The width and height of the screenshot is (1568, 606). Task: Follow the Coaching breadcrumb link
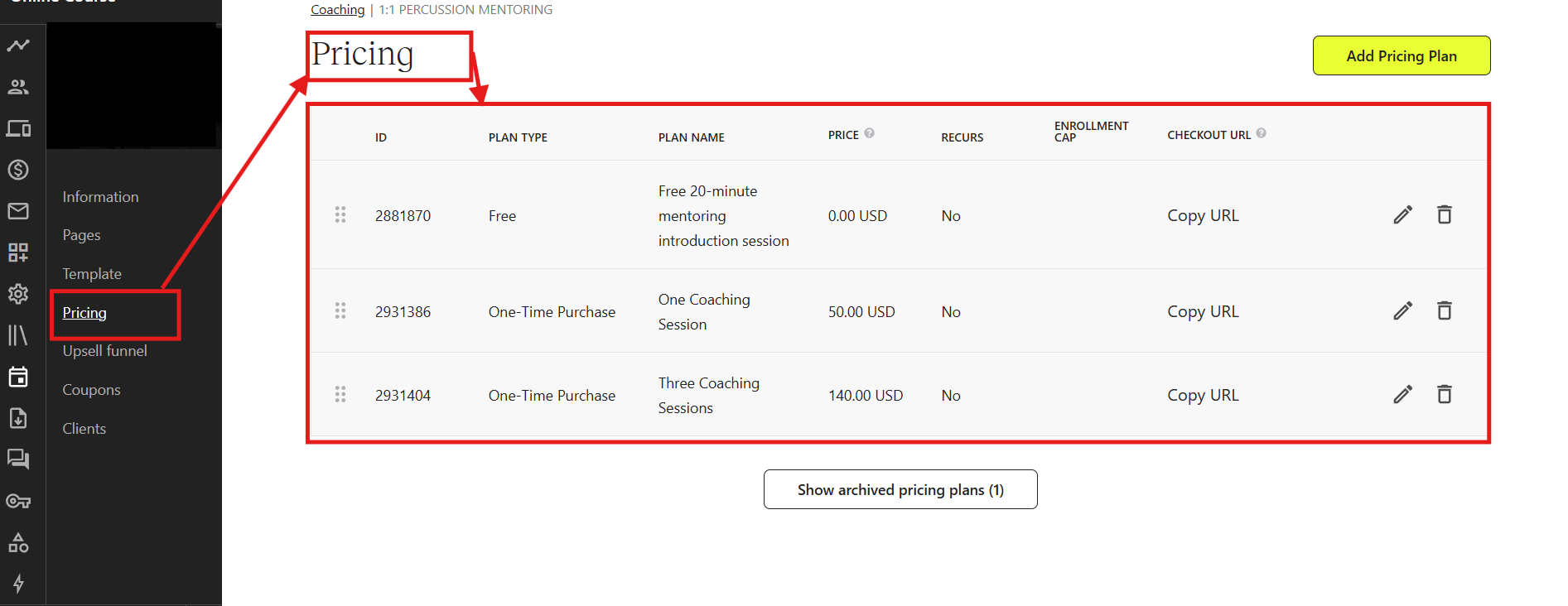(337, 10)
